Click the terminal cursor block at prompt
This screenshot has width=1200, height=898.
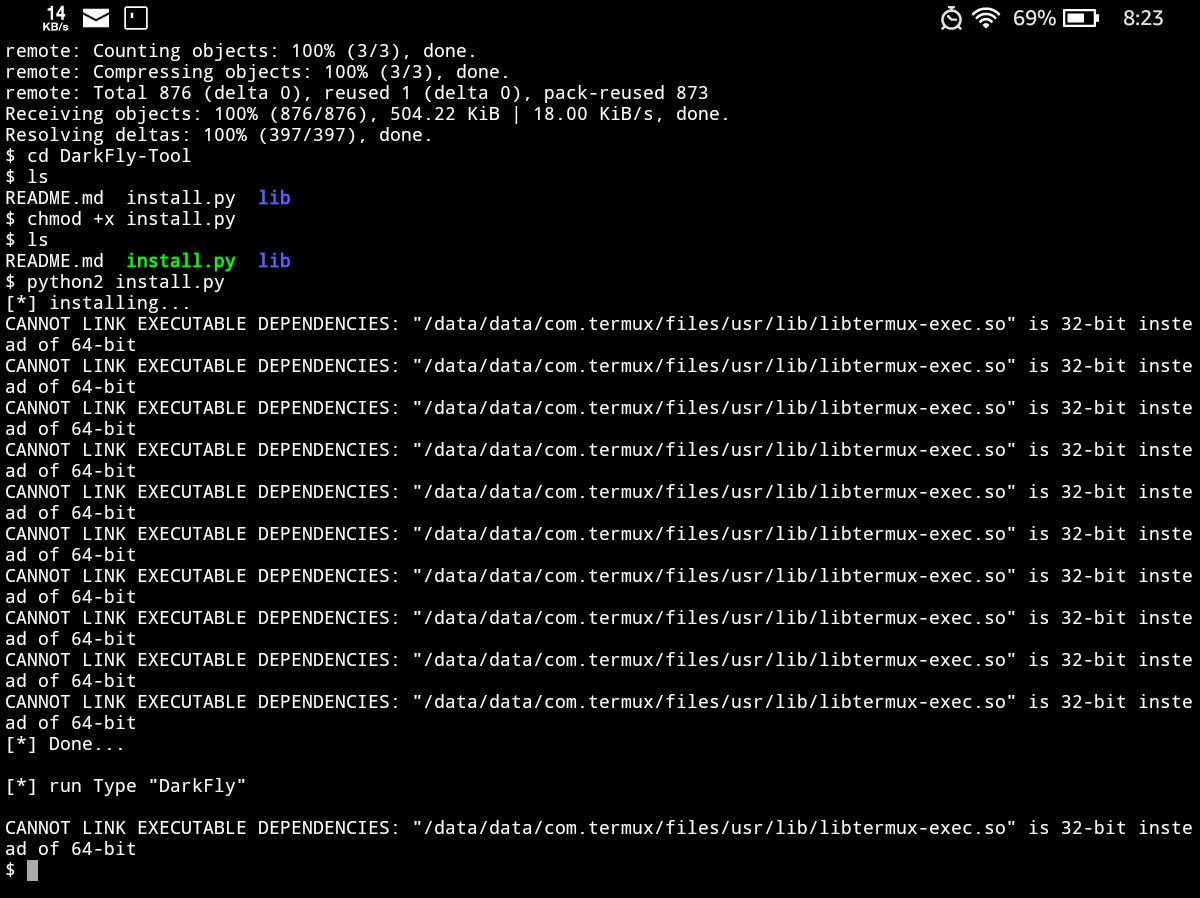[32, 870]
